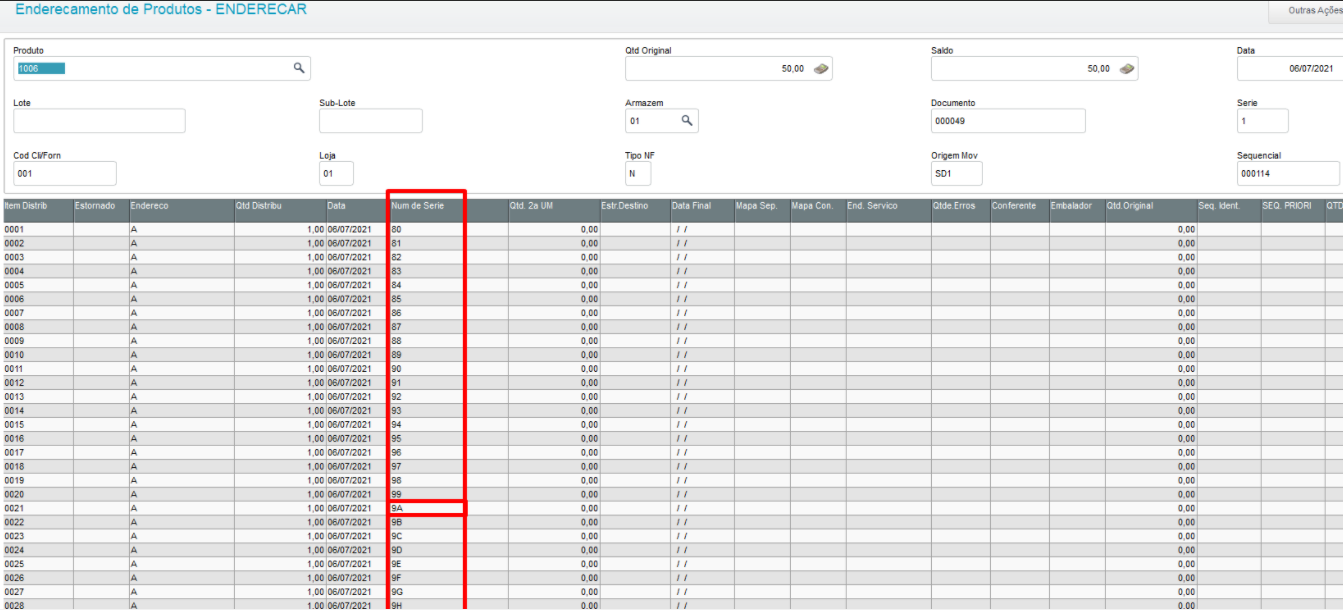Screen dimensions: 1343x610
Task: Click the Qtd.Original cell in row 0002
Action: pyautogui.click(x=1151, y=243)
